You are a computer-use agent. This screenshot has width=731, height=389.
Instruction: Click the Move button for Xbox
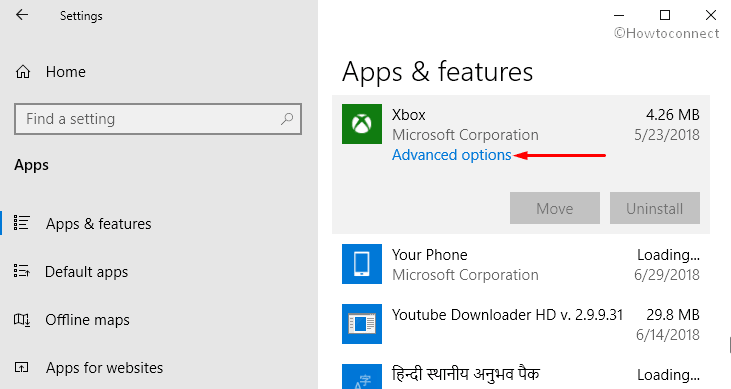point(555,208)
